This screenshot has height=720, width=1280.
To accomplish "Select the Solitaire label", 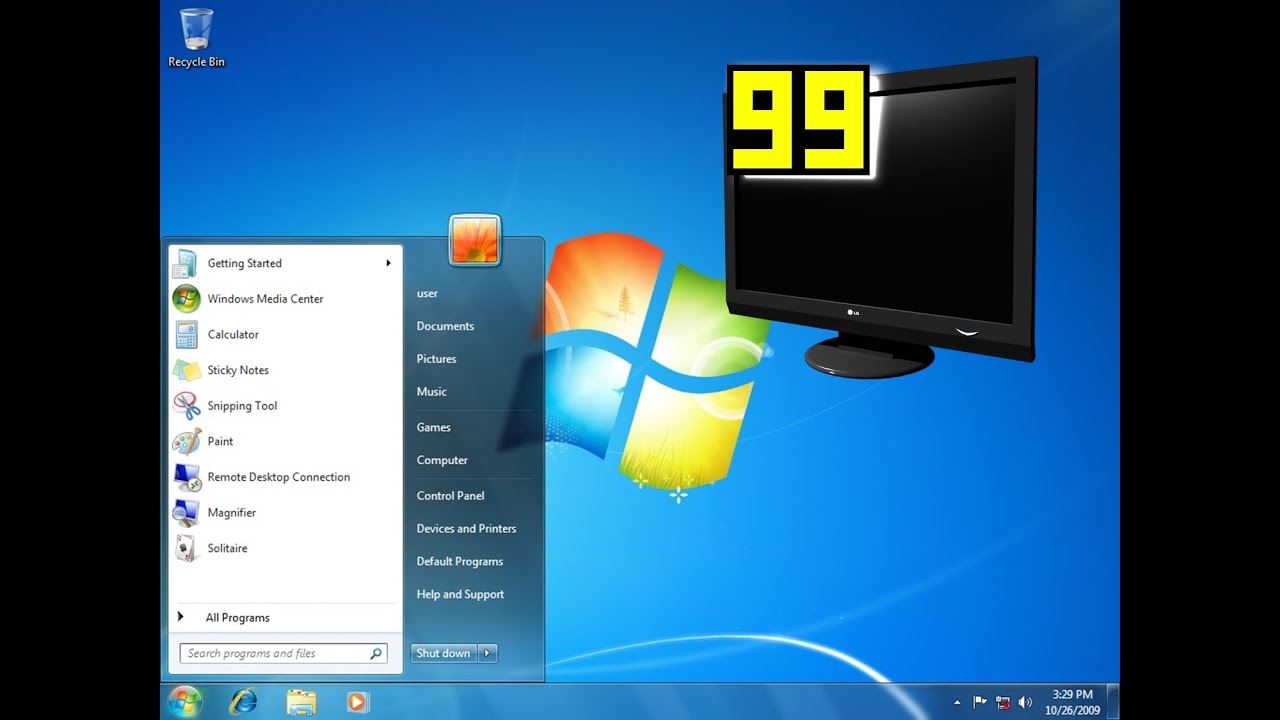I will point(227,548).
